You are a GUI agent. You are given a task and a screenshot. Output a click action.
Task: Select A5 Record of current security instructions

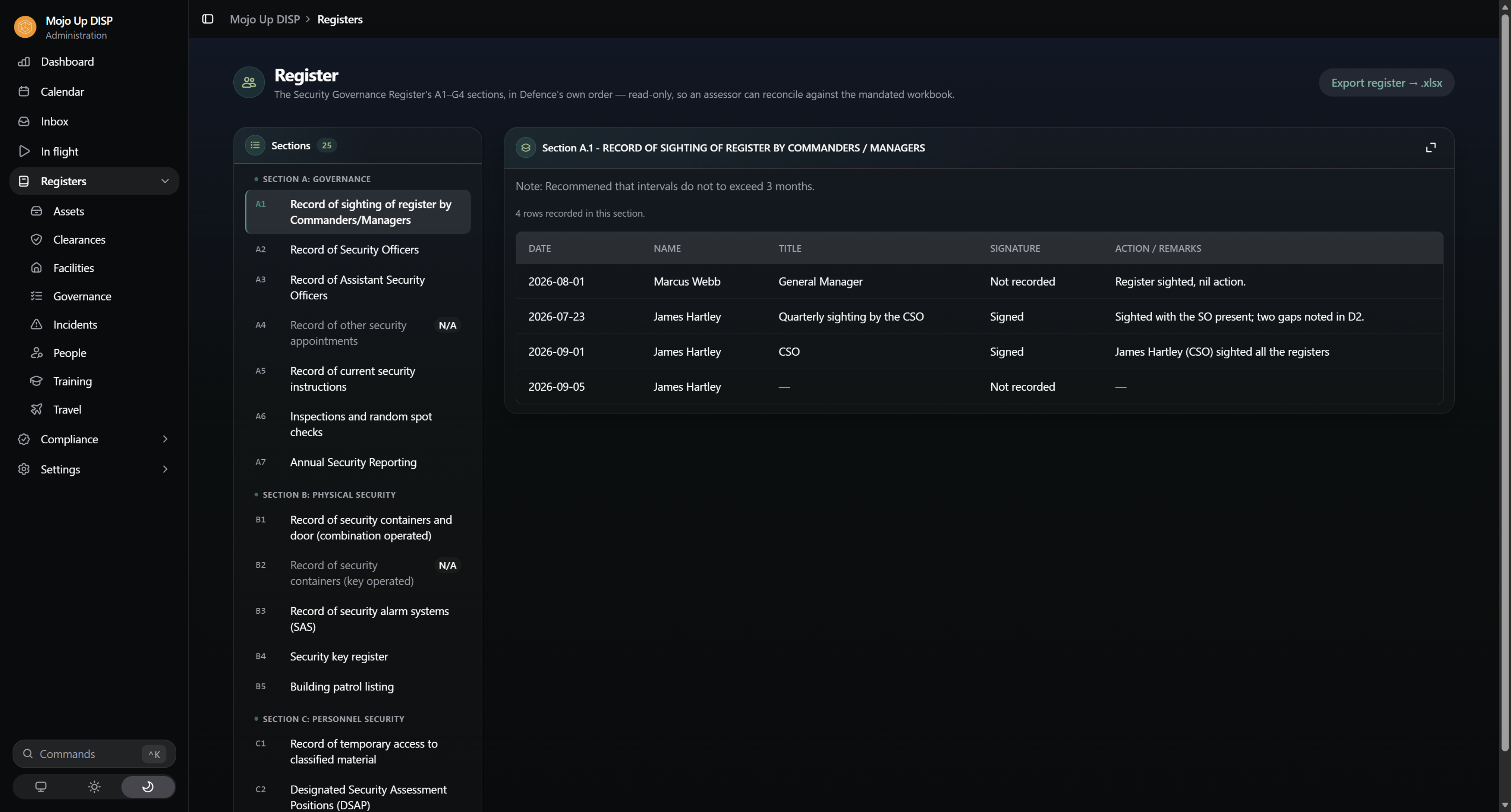358,379
